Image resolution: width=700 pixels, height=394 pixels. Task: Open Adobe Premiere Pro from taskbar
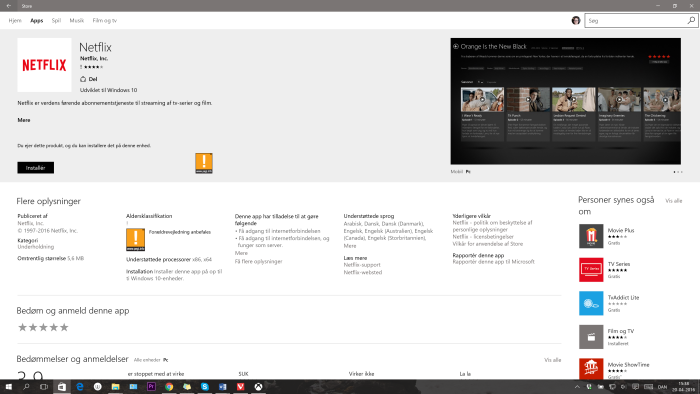(151, 386)
